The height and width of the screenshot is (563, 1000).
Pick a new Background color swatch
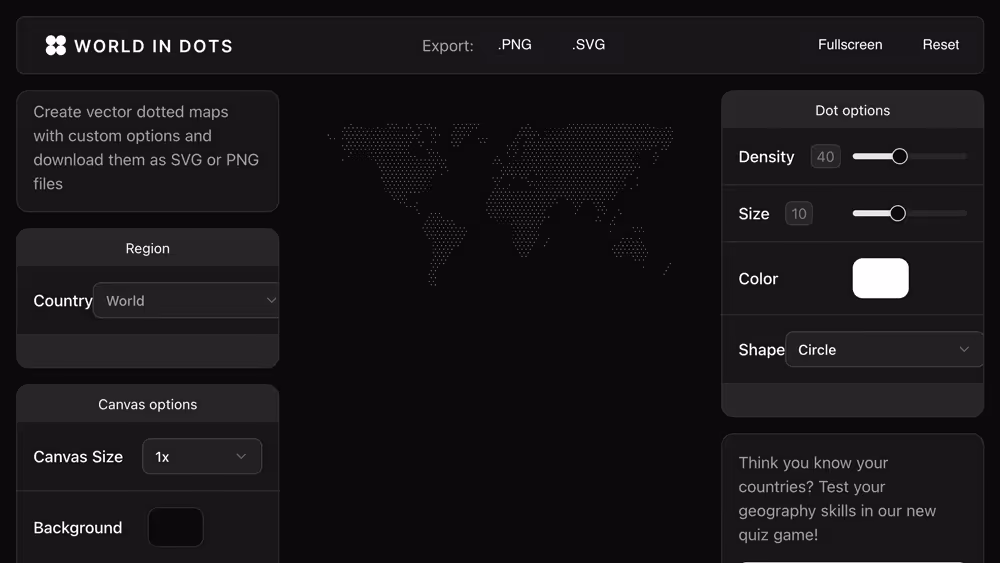176,528
